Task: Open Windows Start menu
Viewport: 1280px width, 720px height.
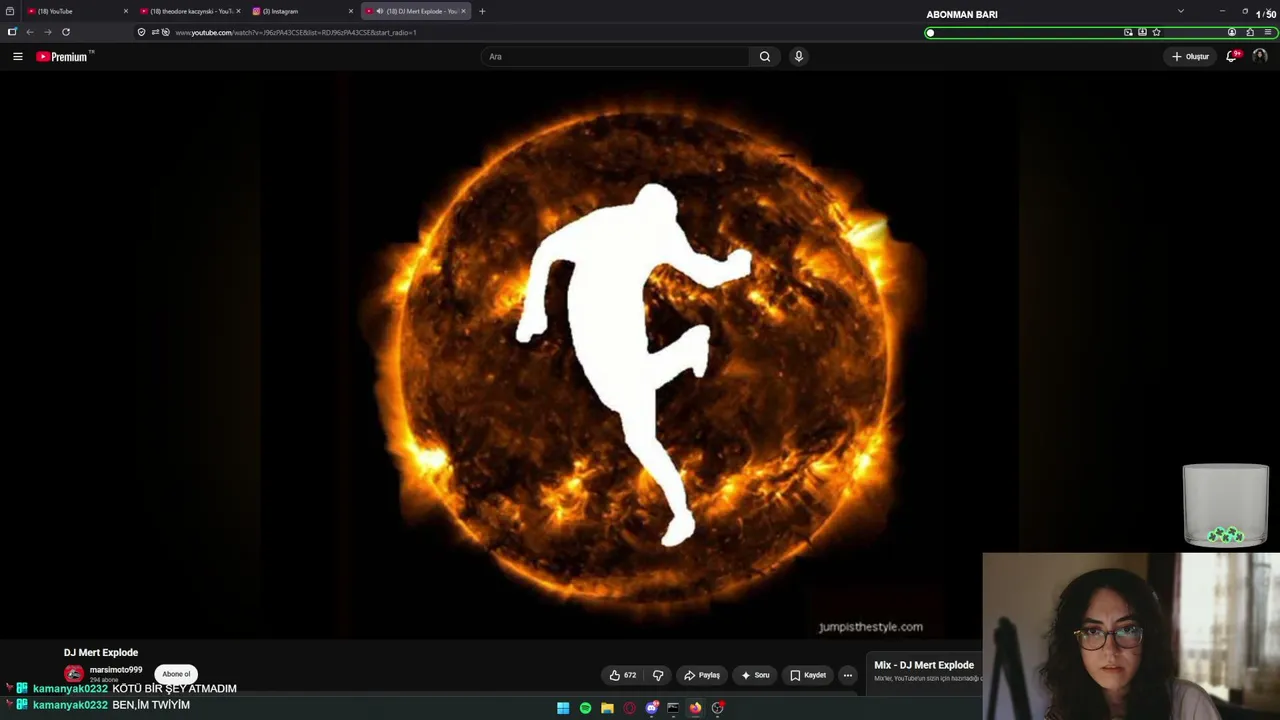Action: point(563,708)
